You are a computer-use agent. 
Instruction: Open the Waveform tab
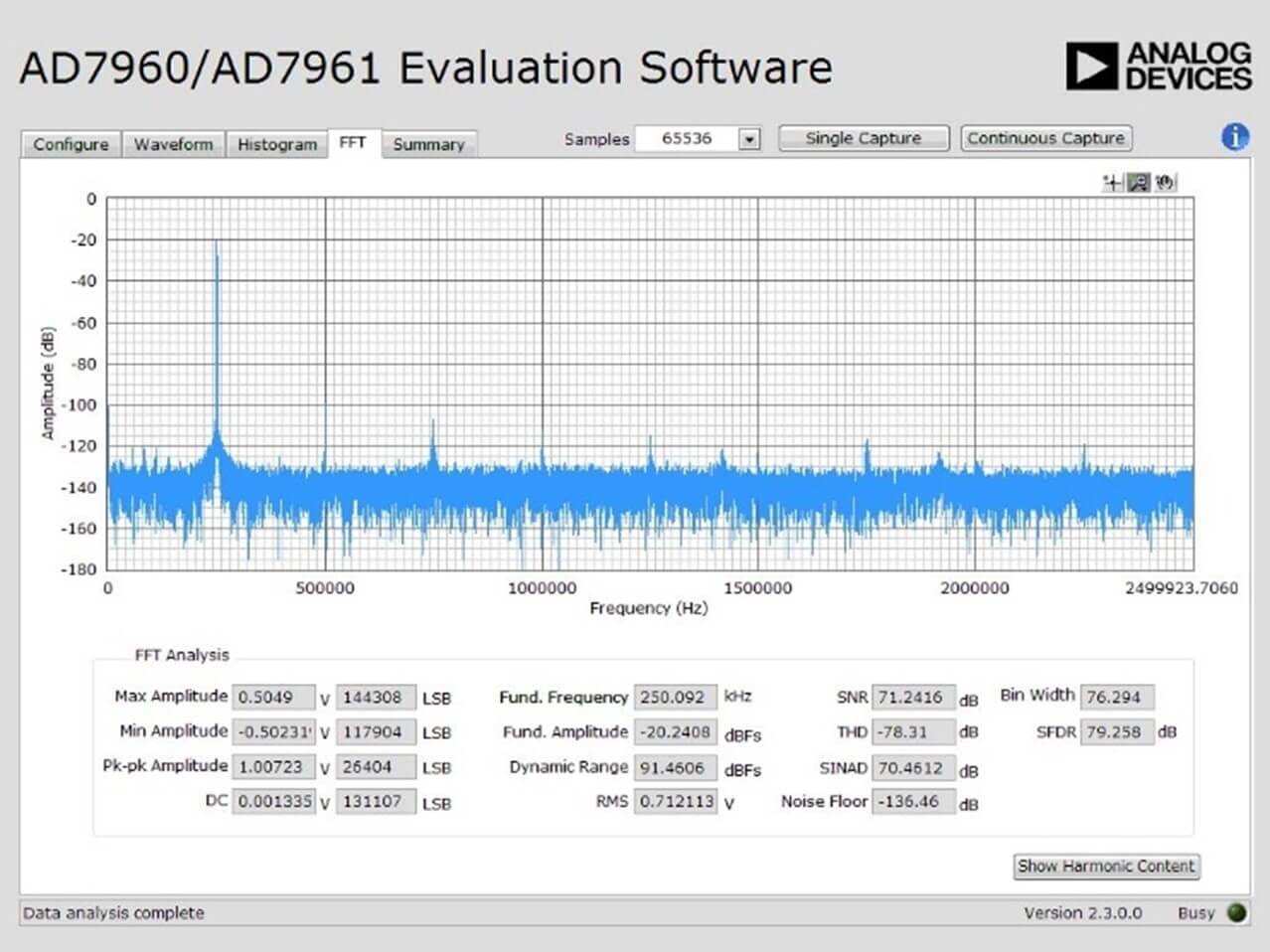173,144
